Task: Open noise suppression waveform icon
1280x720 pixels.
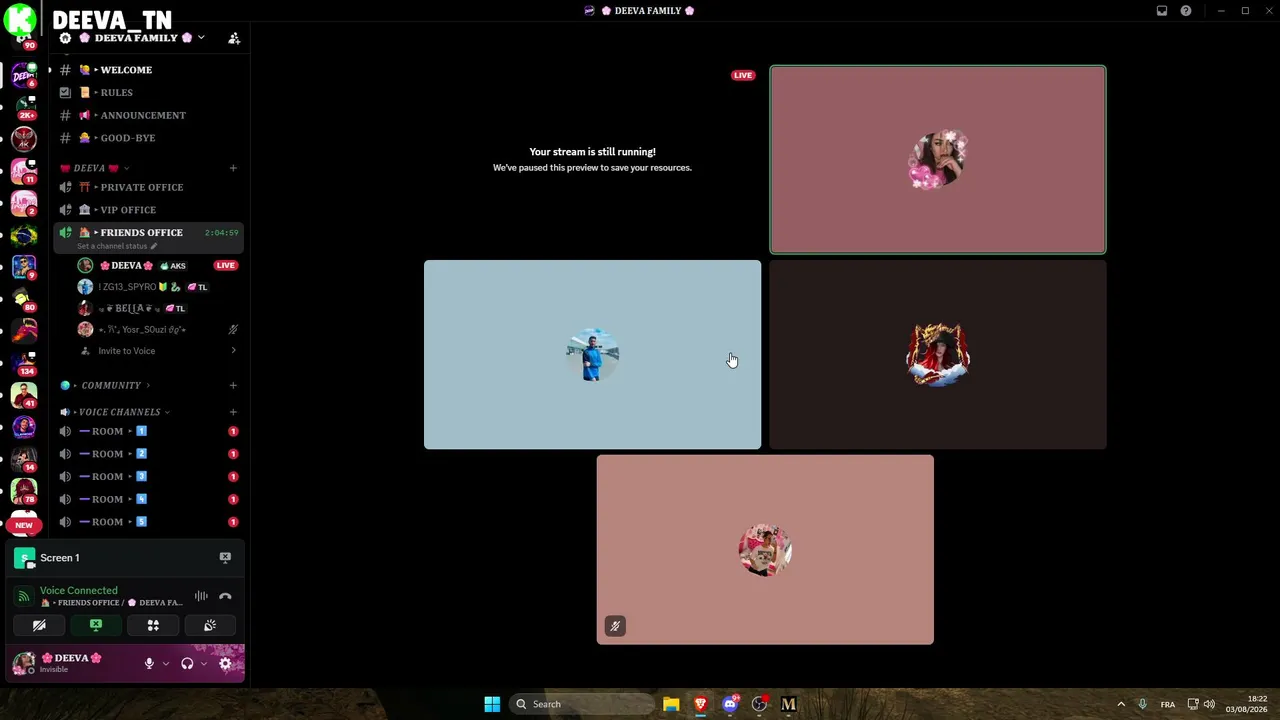Action: 201,597
